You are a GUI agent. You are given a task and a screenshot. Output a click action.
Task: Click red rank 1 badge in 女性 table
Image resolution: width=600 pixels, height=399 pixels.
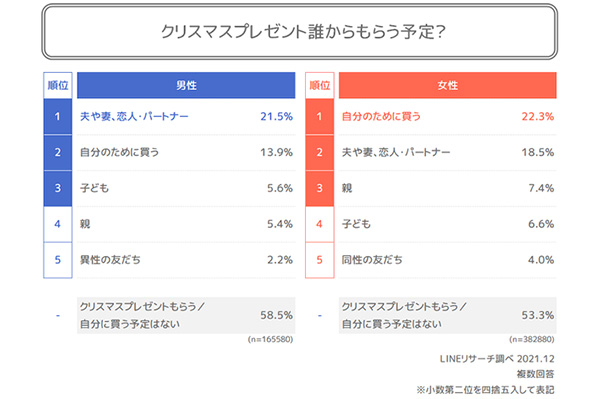(320, 116)
